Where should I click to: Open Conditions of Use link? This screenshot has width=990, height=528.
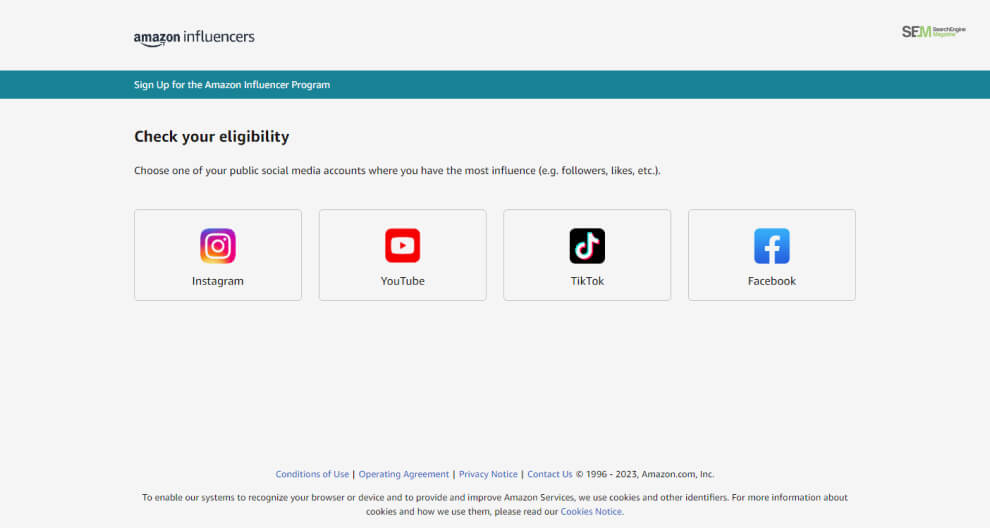coord(312,474)
